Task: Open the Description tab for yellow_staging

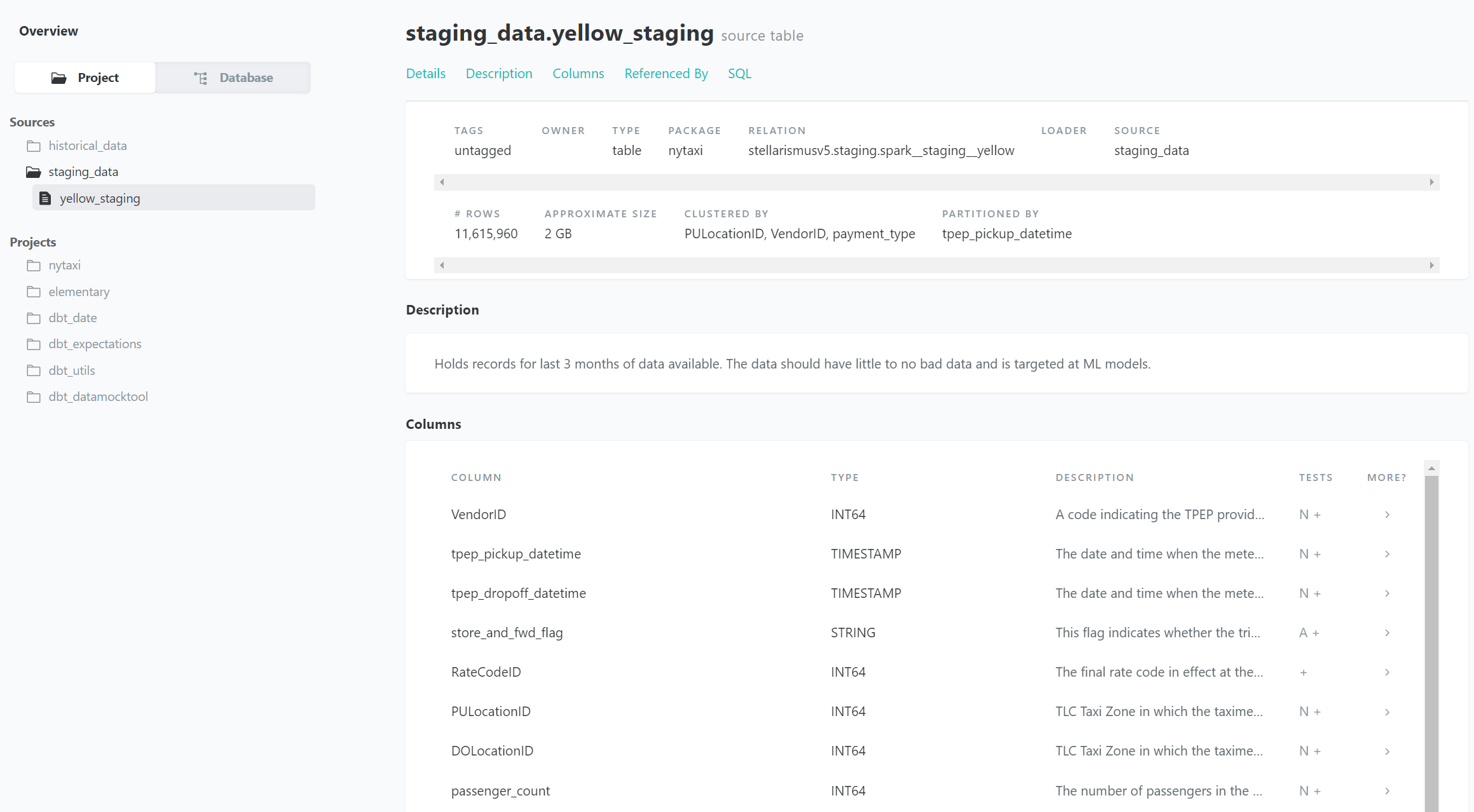Action: coord(498,72)
